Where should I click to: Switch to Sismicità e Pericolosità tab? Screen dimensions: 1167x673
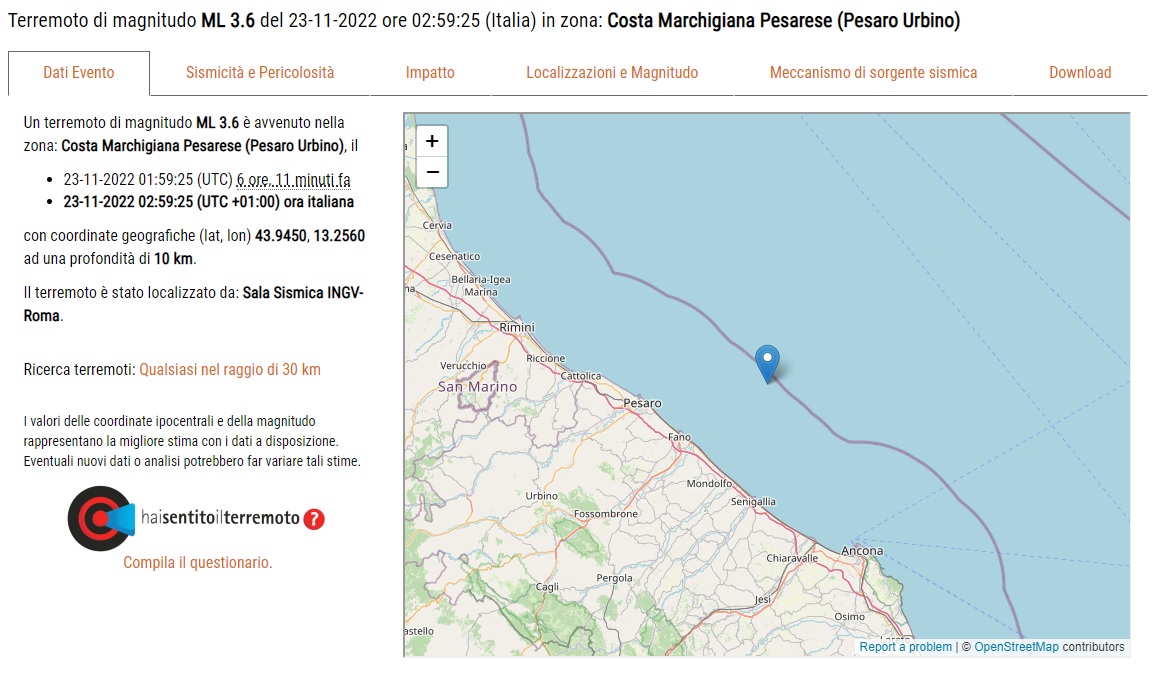click(x=260, y=73)
